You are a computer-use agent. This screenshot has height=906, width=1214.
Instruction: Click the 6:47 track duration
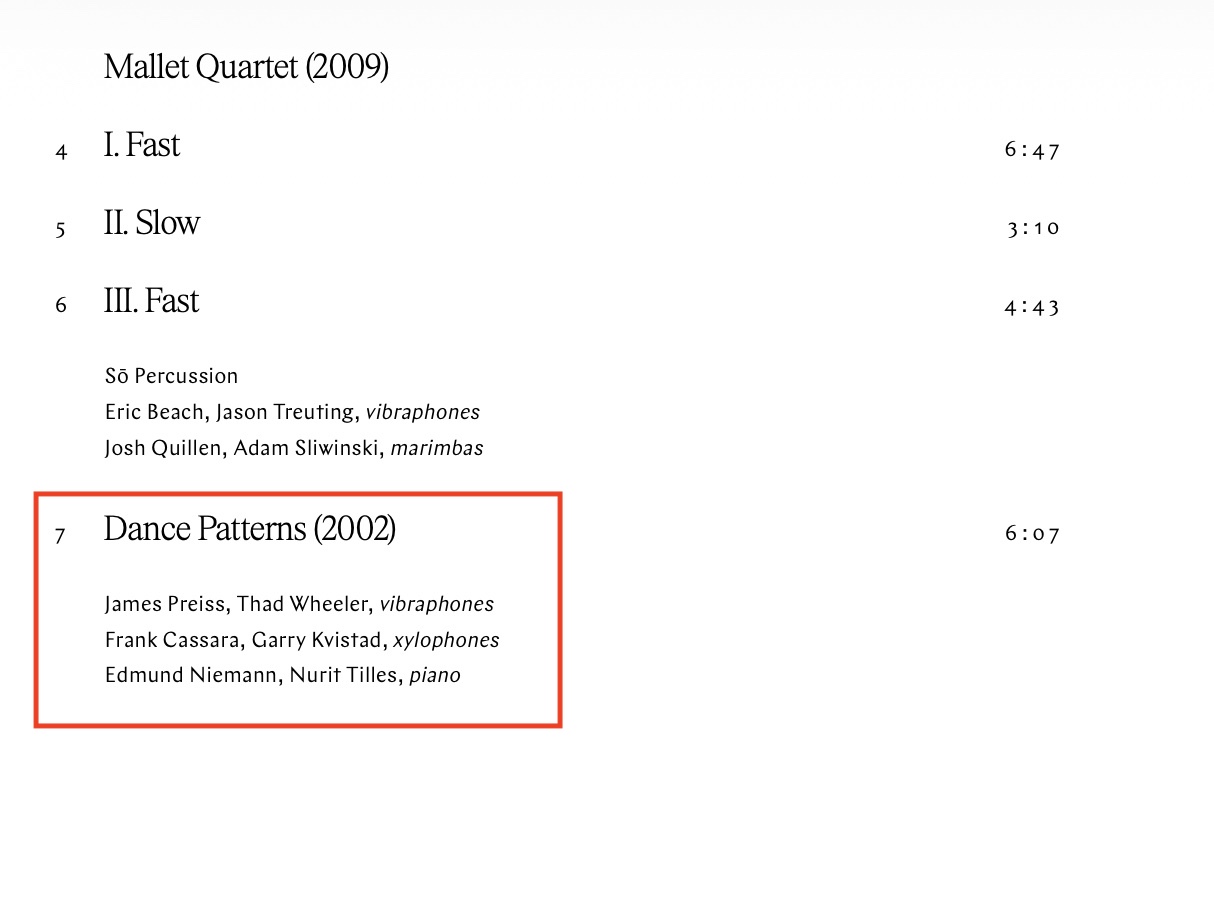pos(1032,151)
